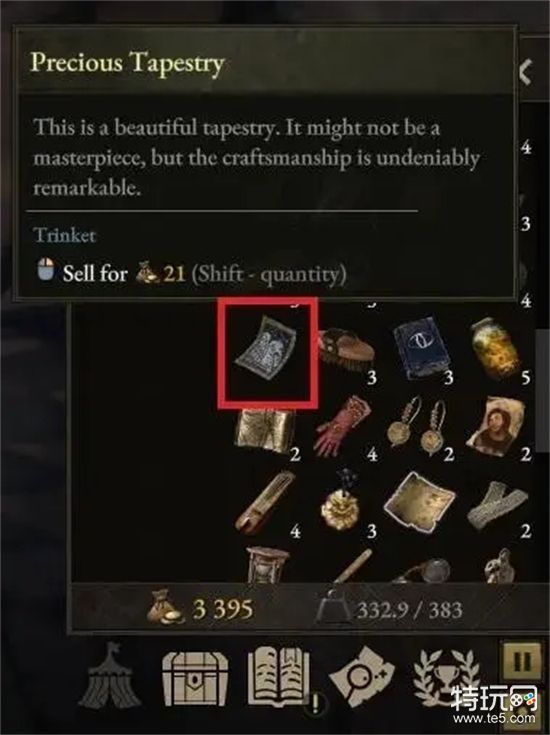Click the golden flower brooch item
Image resolution: width=550 pixels, height=735 pixels.
coord(342,502)
